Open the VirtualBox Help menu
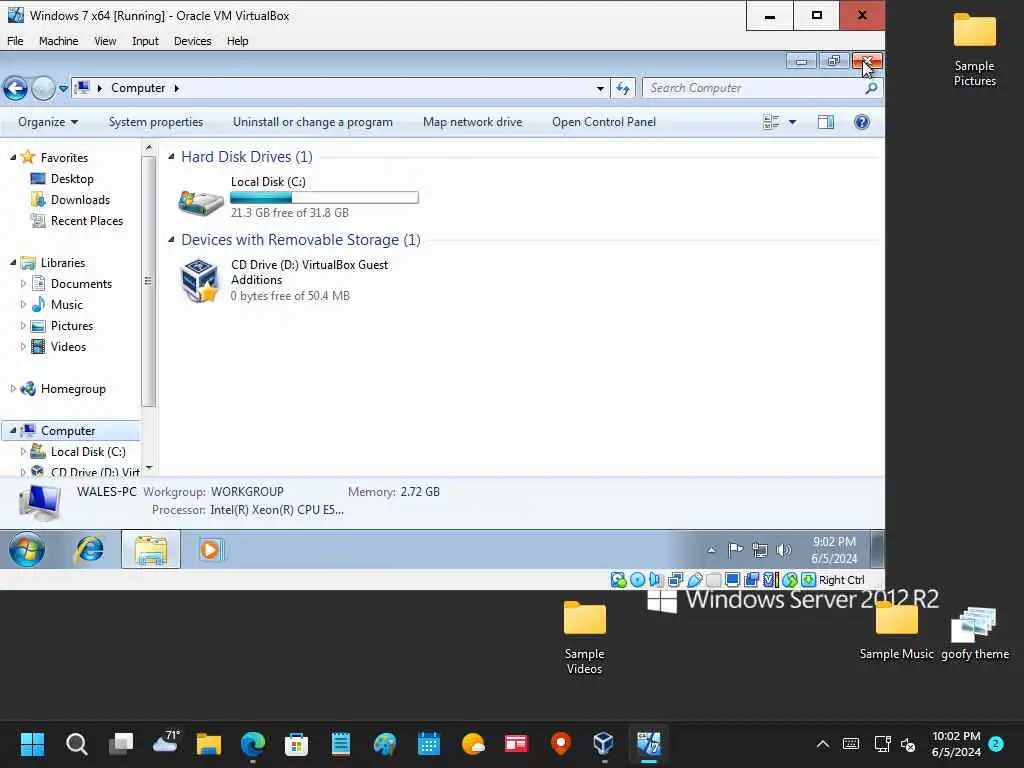Image resolution: width=1024 pixels, height=768 pixels. click(238, 41)
